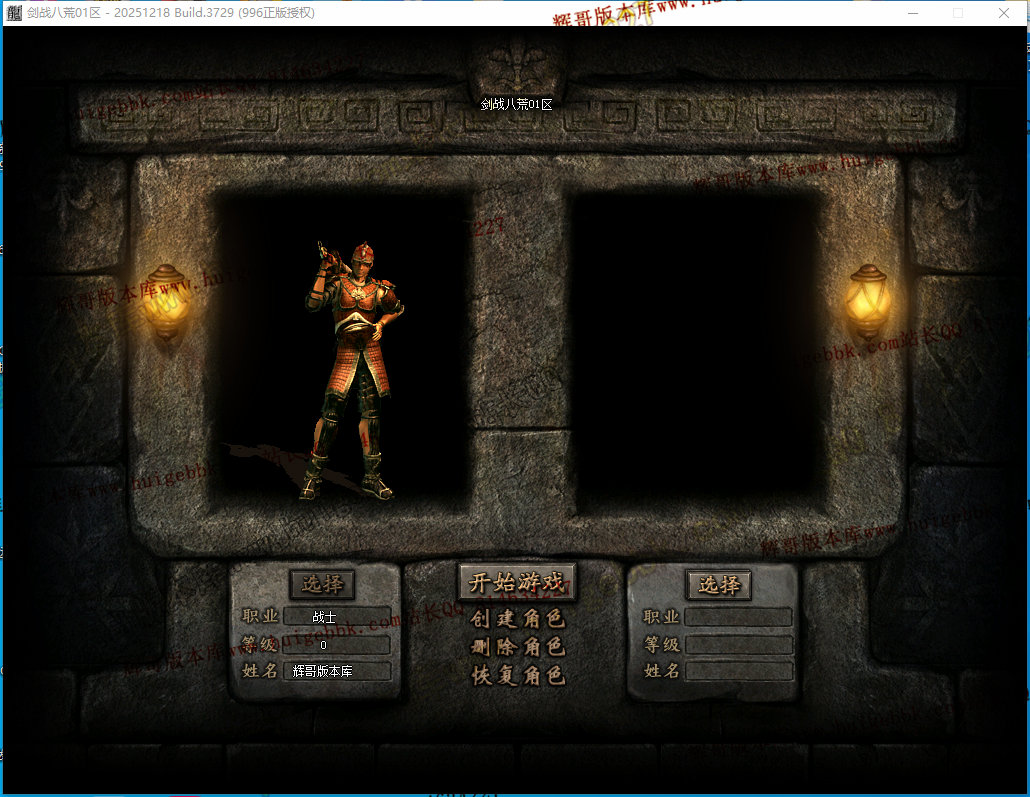
Task: Click the 等级 field showing 0
Action: pos(337,645)
